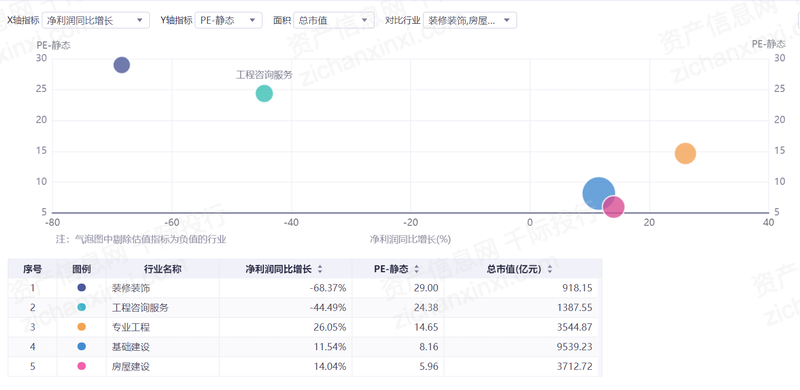Viewport: 800px width, 390px height.
Task: Click the 26.05% growth value
Action: [x=330, y=327]
